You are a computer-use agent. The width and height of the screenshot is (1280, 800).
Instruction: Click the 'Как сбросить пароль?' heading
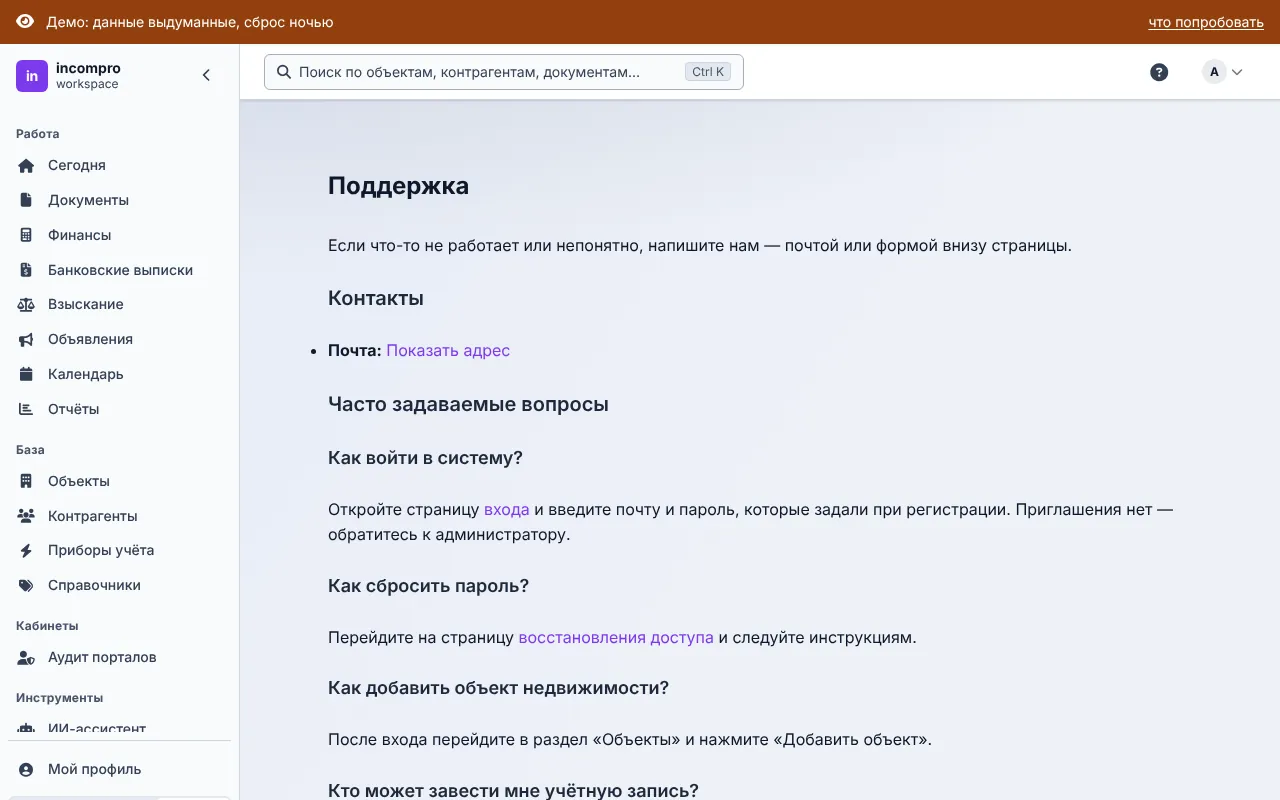point(428,586)
